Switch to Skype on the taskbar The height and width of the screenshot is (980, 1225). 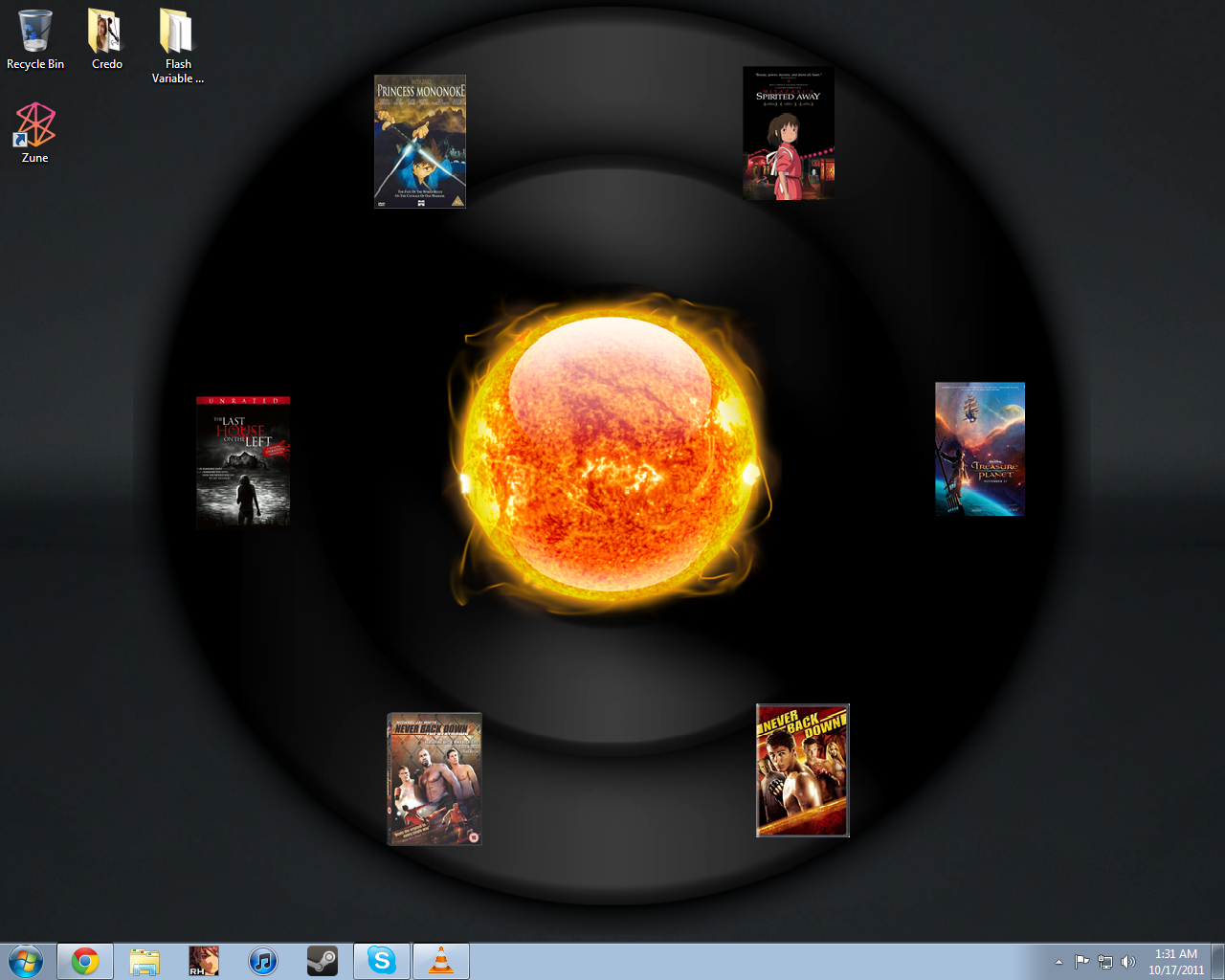(x=382, y=961)
